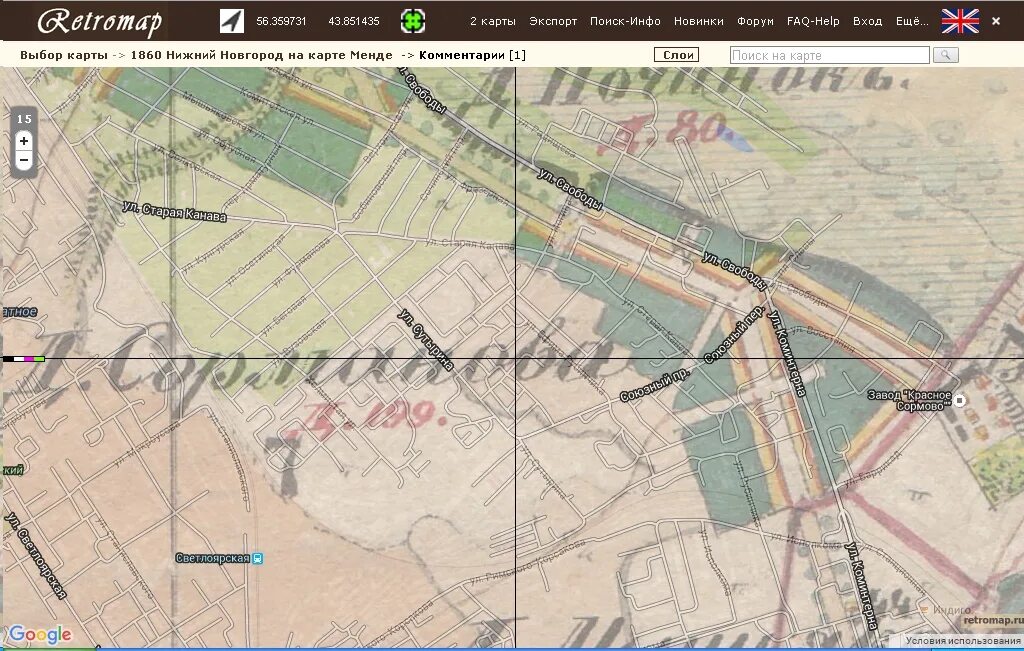
Task: Click '1860 Нижний Новгород на карте Менде' link
Action: pyautogui.click(x=261, y=55)
